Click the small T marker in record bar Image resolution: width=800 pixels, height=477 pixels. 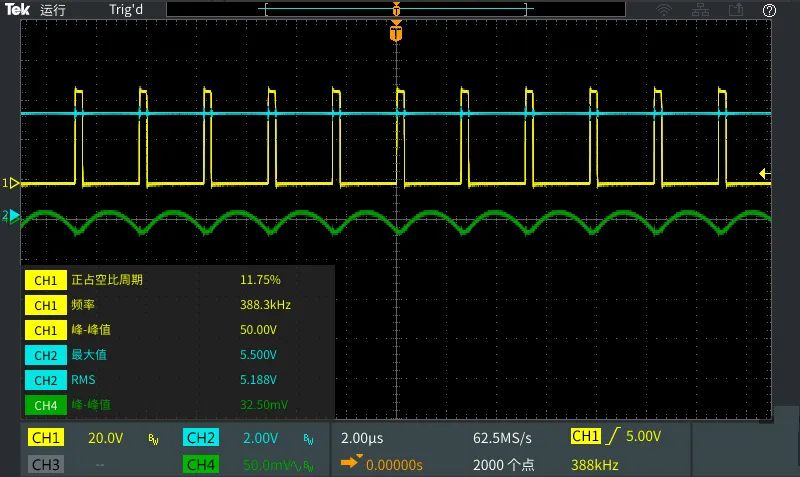click(x=396, y=9)
